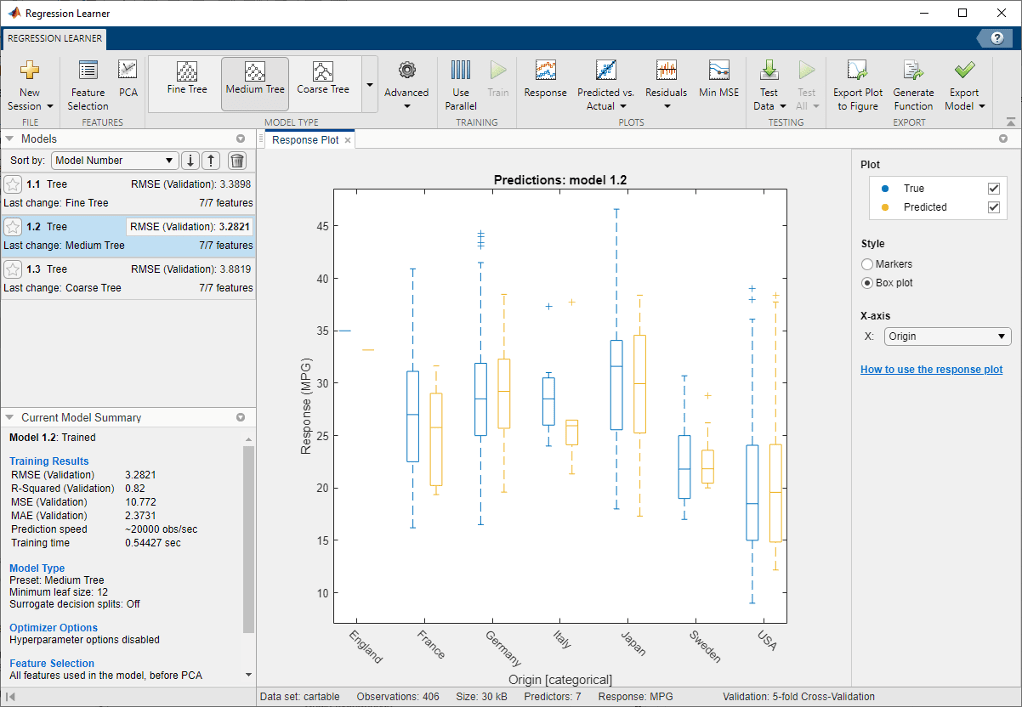Open the New Session menu
This screenshot has height=707, width=1022.
tap(29, 86)
